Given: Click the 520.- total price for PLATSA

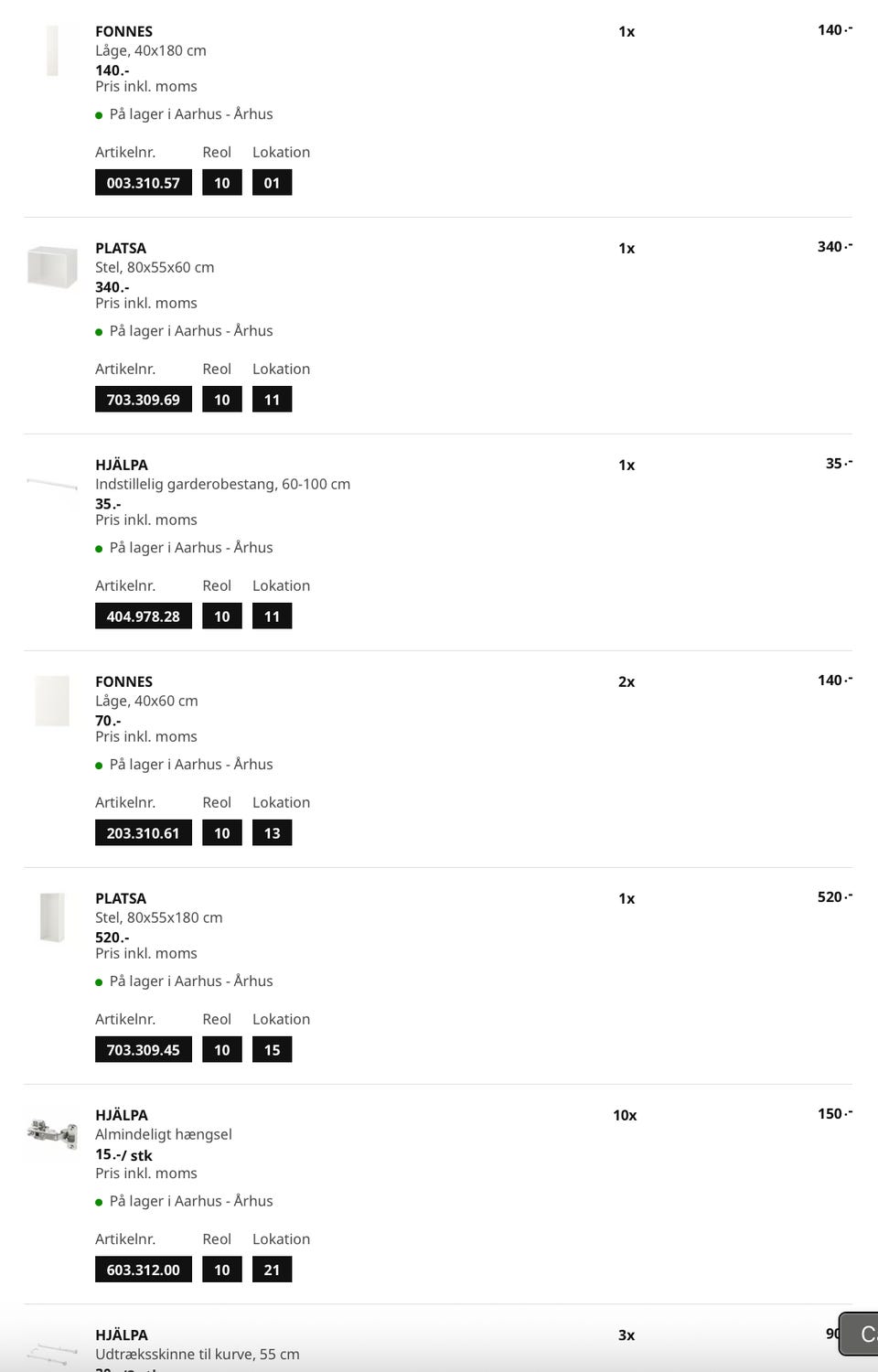Looking at the screenshot, I should tap(833, 897).
